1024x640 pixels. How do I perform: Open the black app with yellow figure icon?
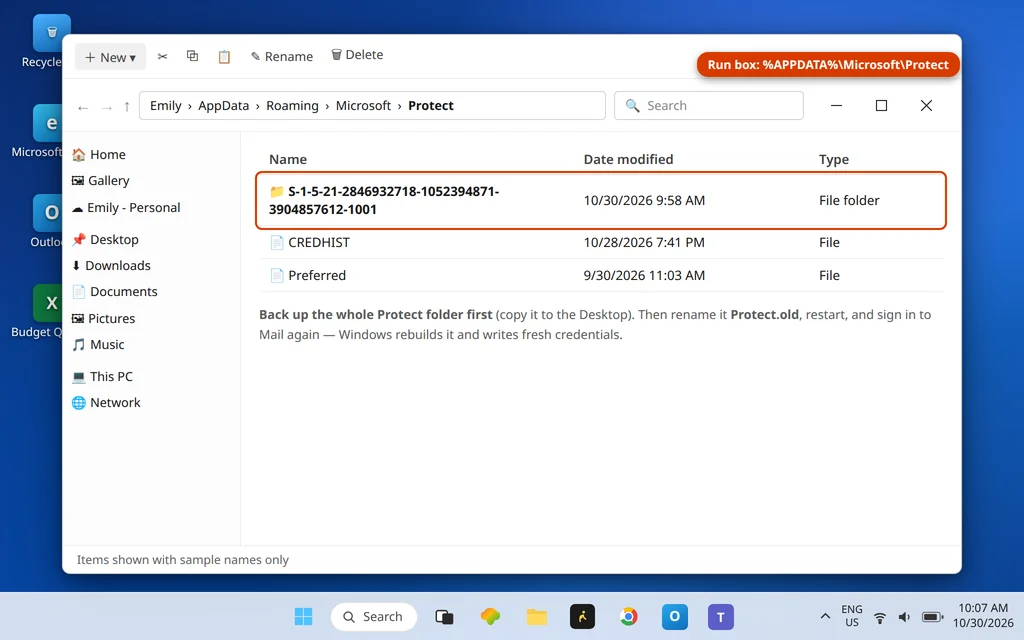[583, 616]
